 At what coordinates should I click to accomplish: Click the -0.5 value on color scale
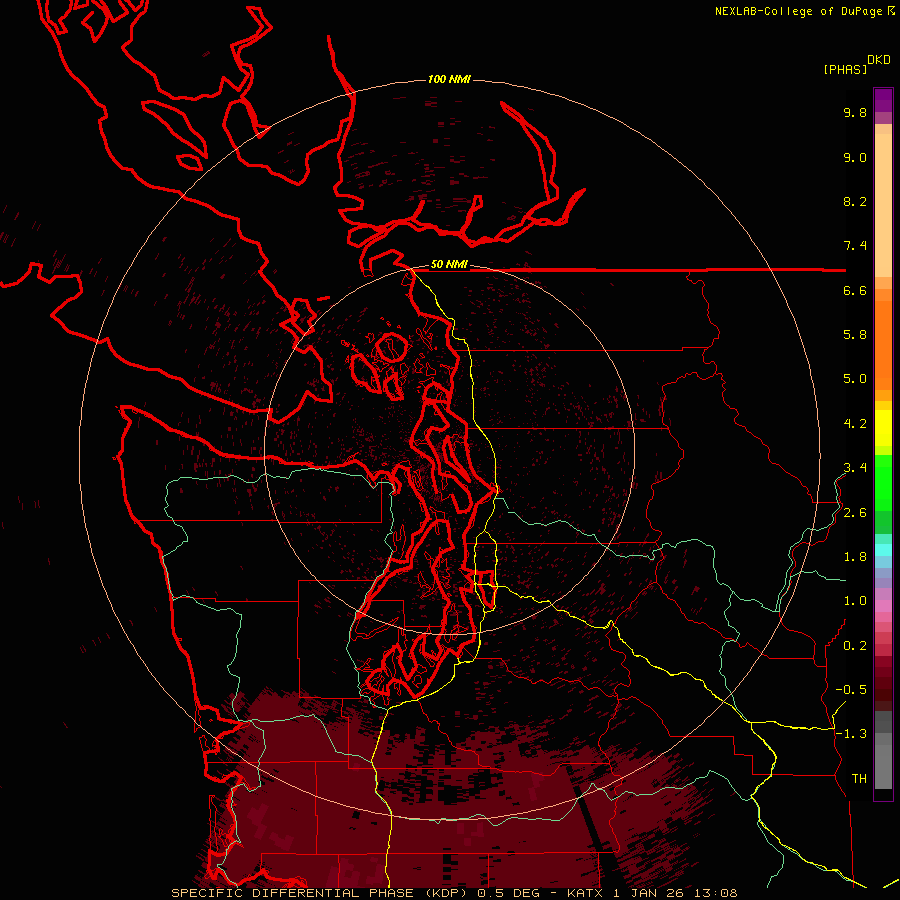click(x=851, y=690)
